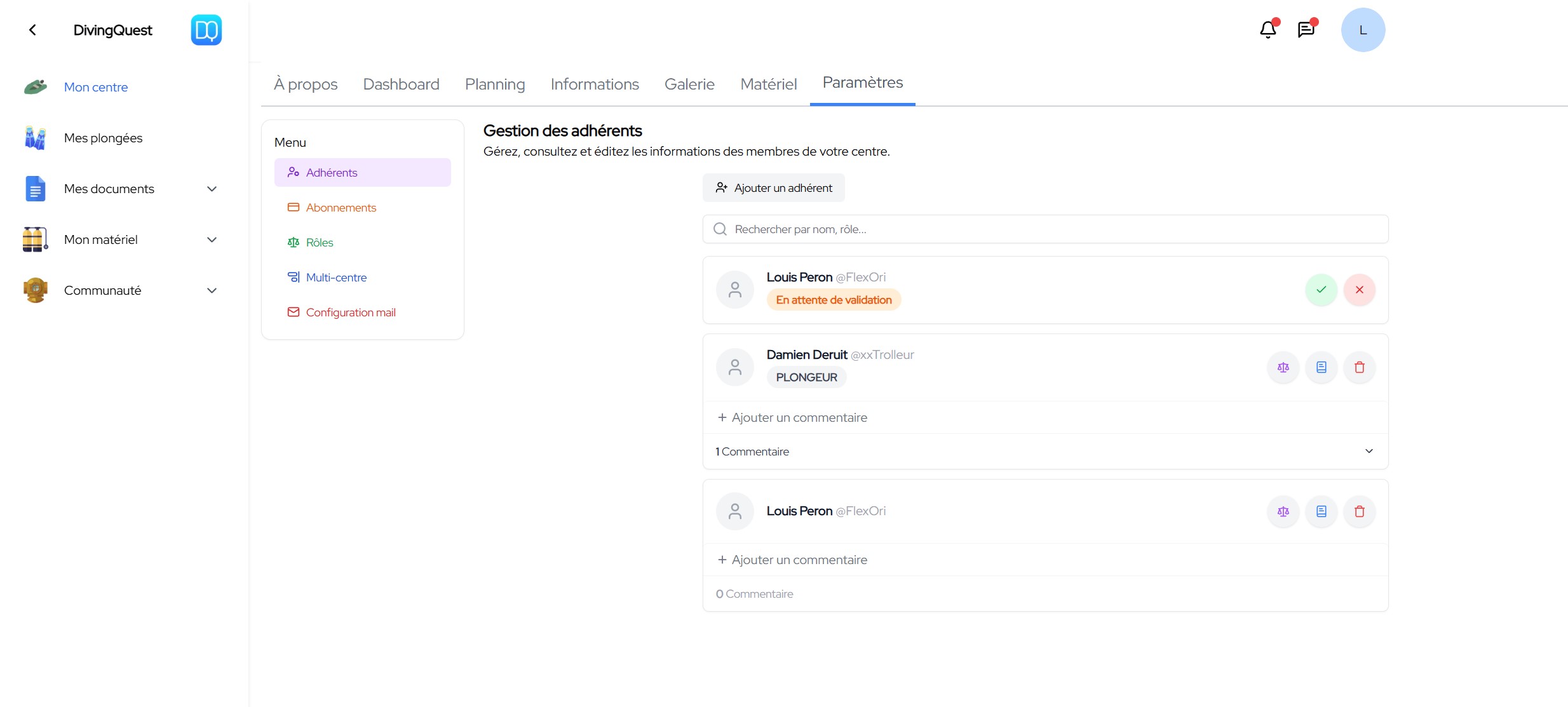Open the Abonnements menu entry
The width and height of the screenshot is (1568, 707).
coord(341,208)
